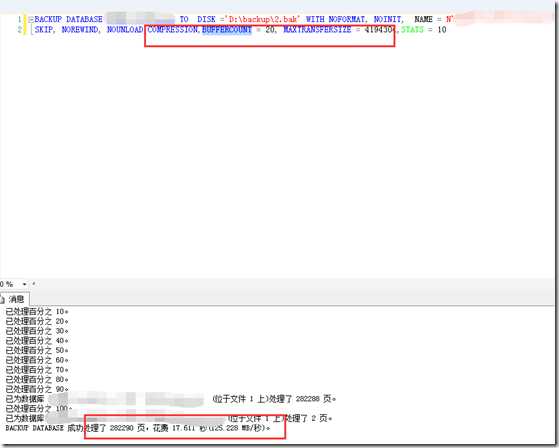Open the editor zoom percentage dropdown
The image size is (559, 448).
[x=24, y=284]
